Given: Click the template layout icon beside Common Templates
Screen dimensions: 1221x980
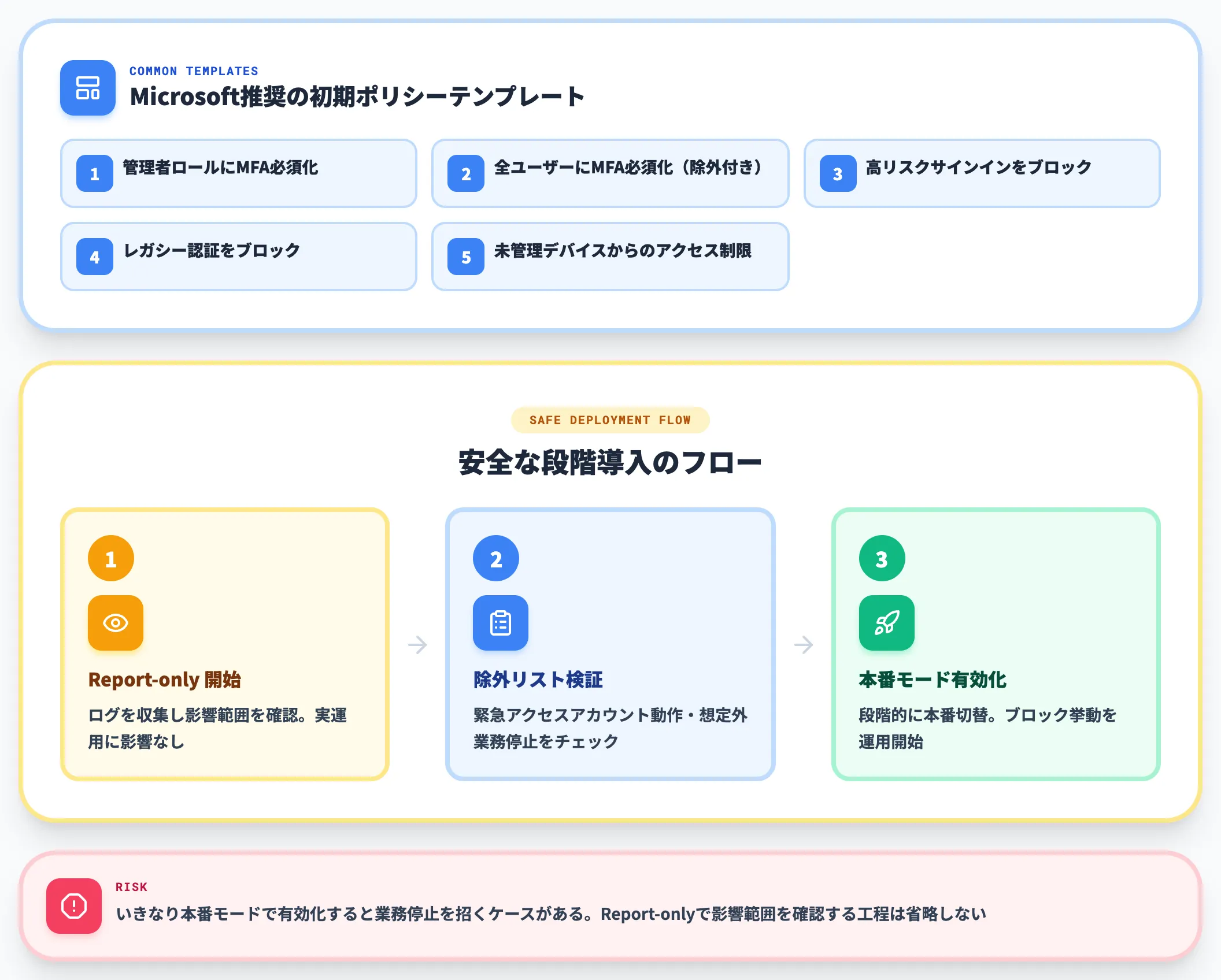Looking at the screenshot, I should (88, 88).
